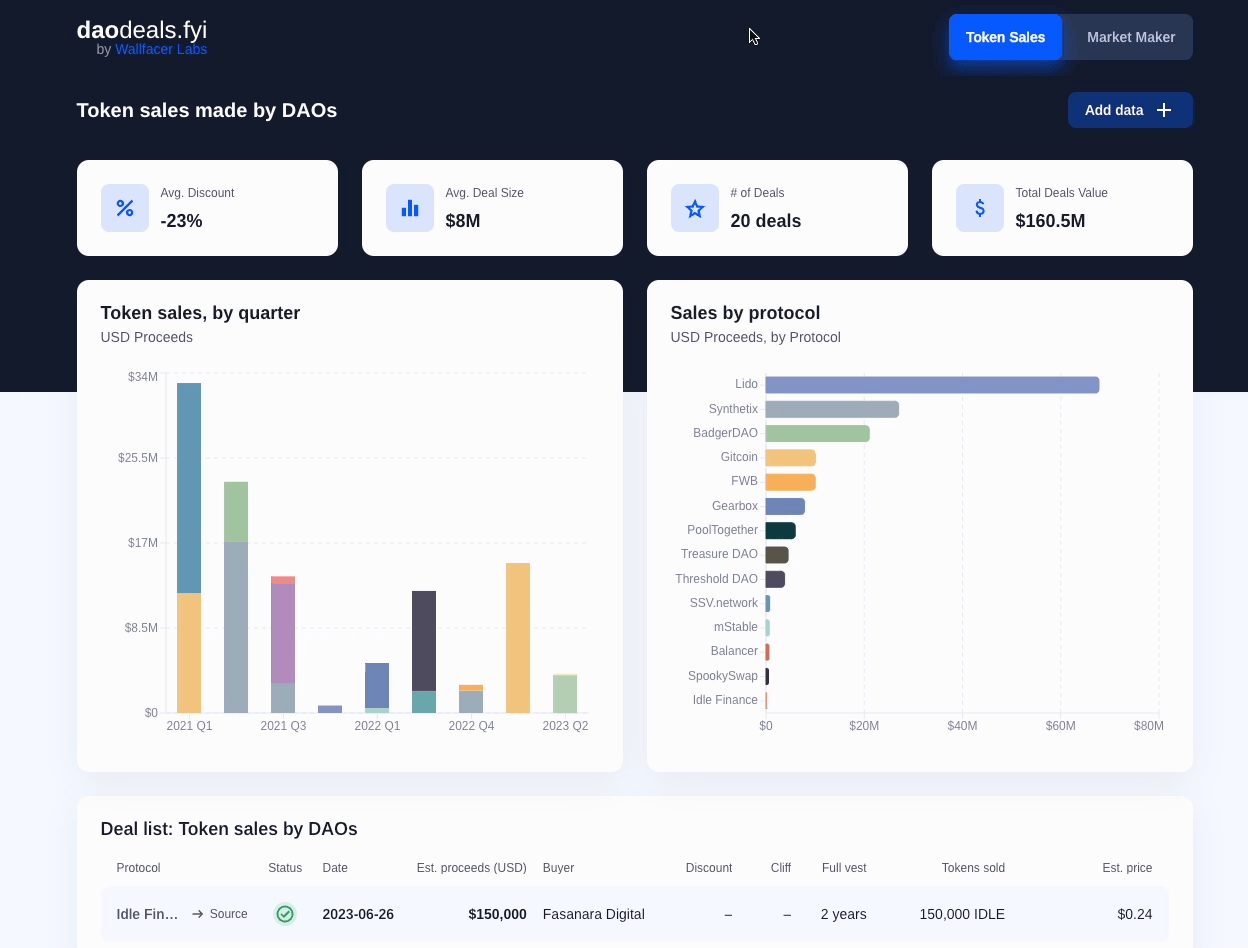This screenshot has height=948, width=1248.
Task: Click the star icon on # of Deals card
Action: 695,208
